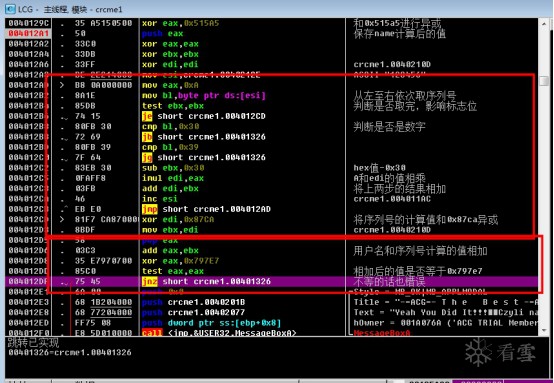Screen dimensions: 554x383
Task: Select 'je short crcme1.004012CD' jump line
Action: pos(204,116)
